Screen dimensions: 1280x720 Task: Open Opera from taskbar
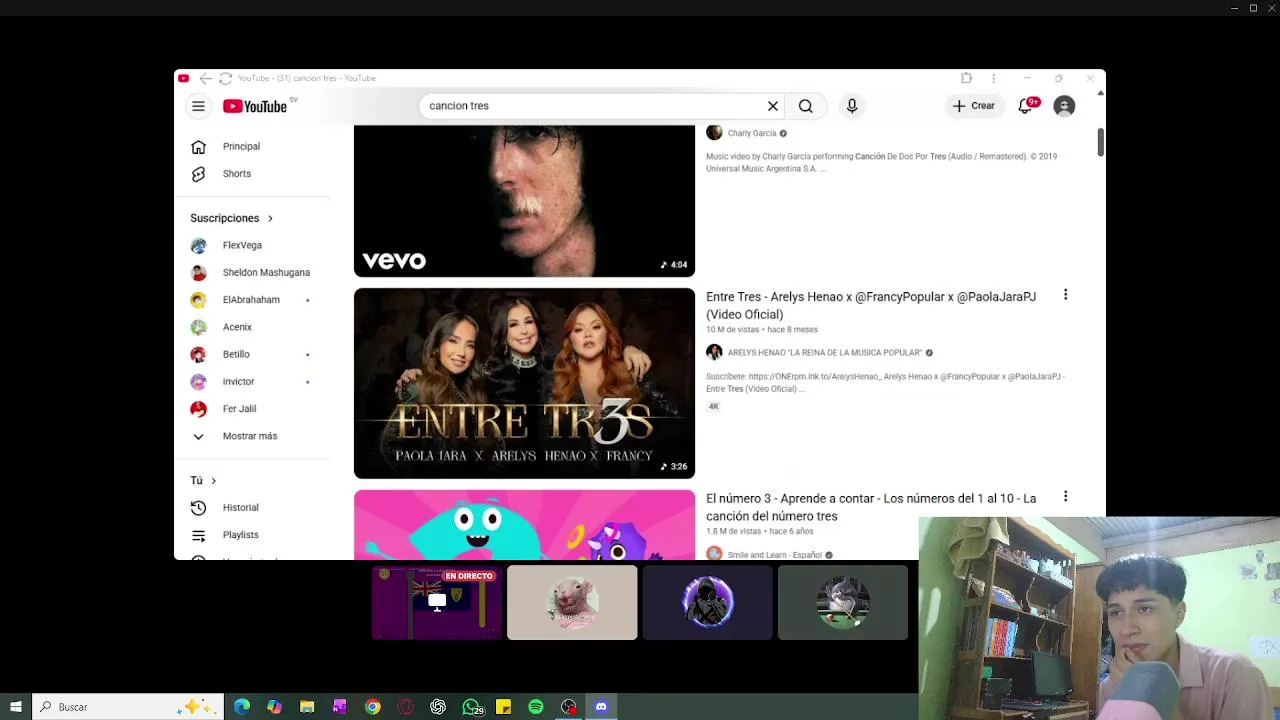[x=405, y=707]
